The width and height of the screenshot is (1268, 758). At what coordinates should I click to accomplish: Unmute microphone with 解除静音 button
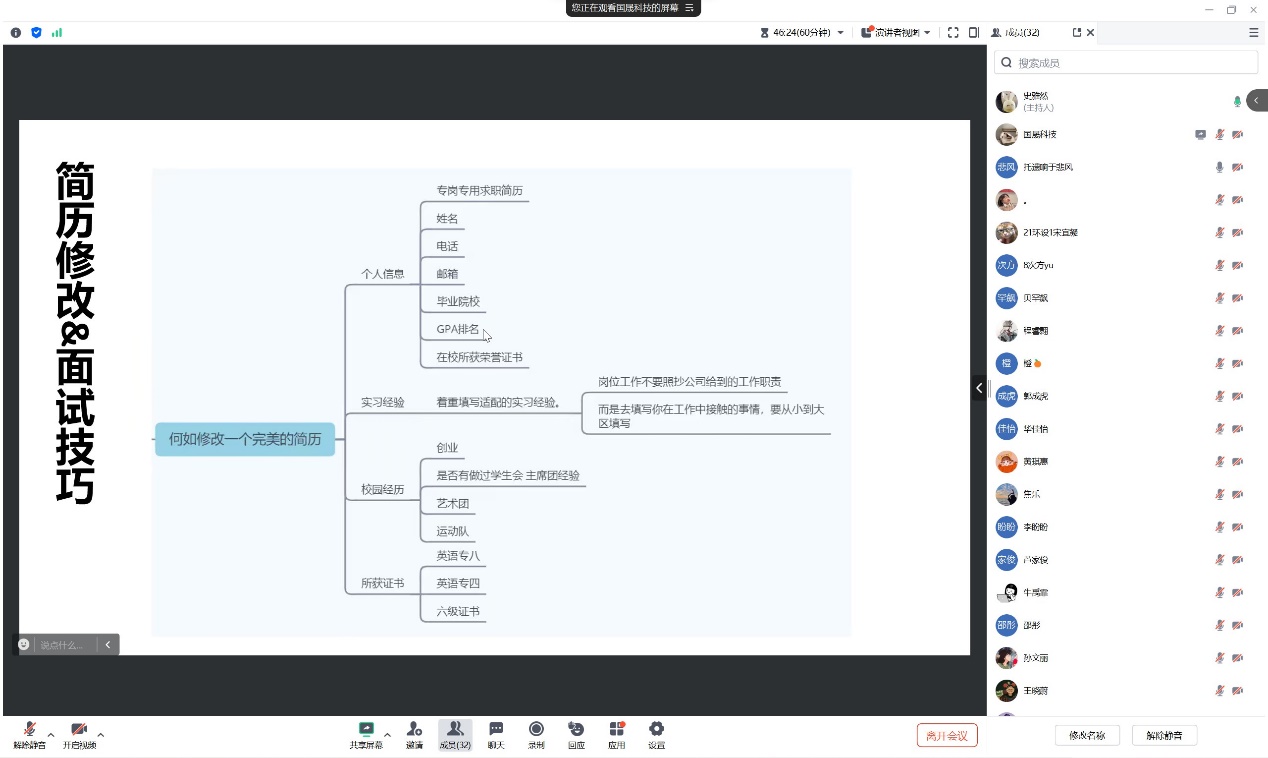pyautogui.click(x=1164, y=736)
